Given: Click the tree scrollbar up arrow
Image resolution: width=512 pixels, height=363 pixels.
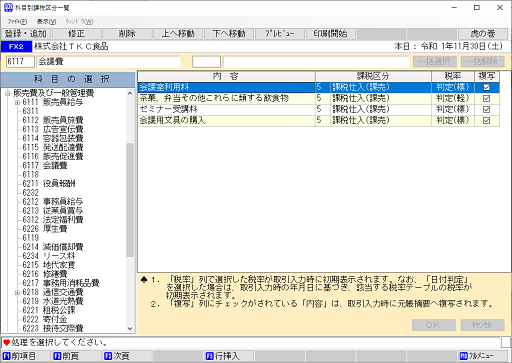Looking at the screenshot, I should pos(130,93).
